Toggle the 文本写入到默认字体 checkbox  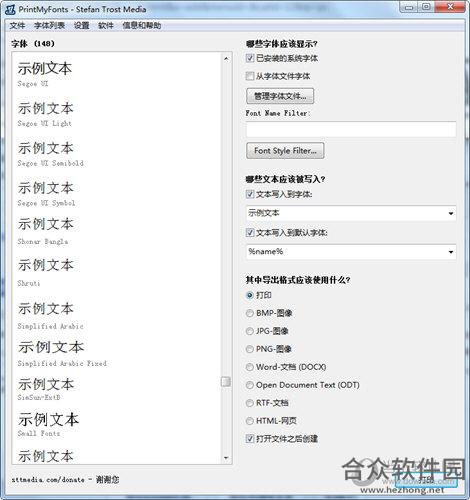coord(250,232)
